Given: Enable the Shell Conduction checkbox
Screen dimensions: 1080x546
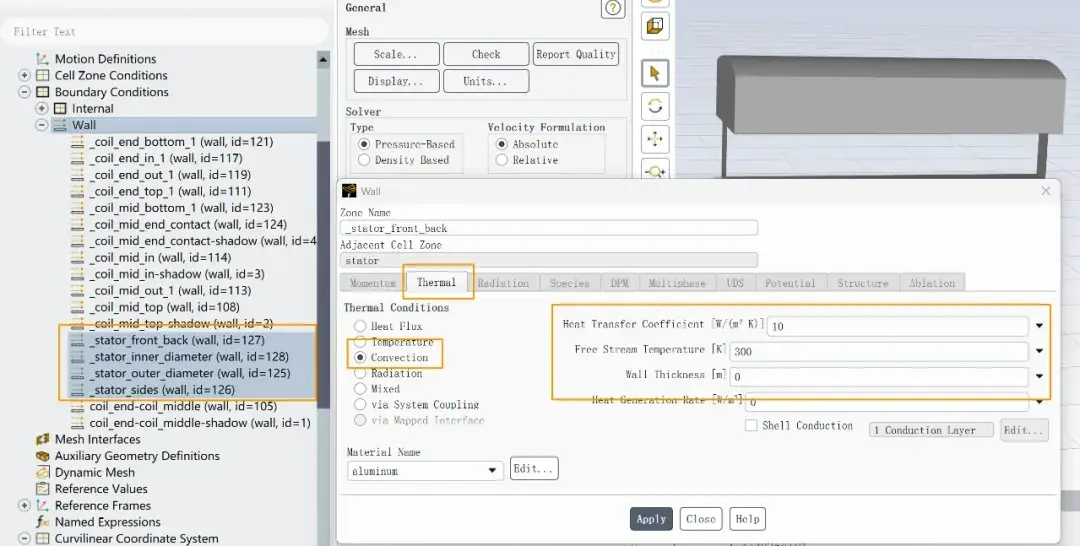Looking at the screenshot, I should tap(751, 426).
